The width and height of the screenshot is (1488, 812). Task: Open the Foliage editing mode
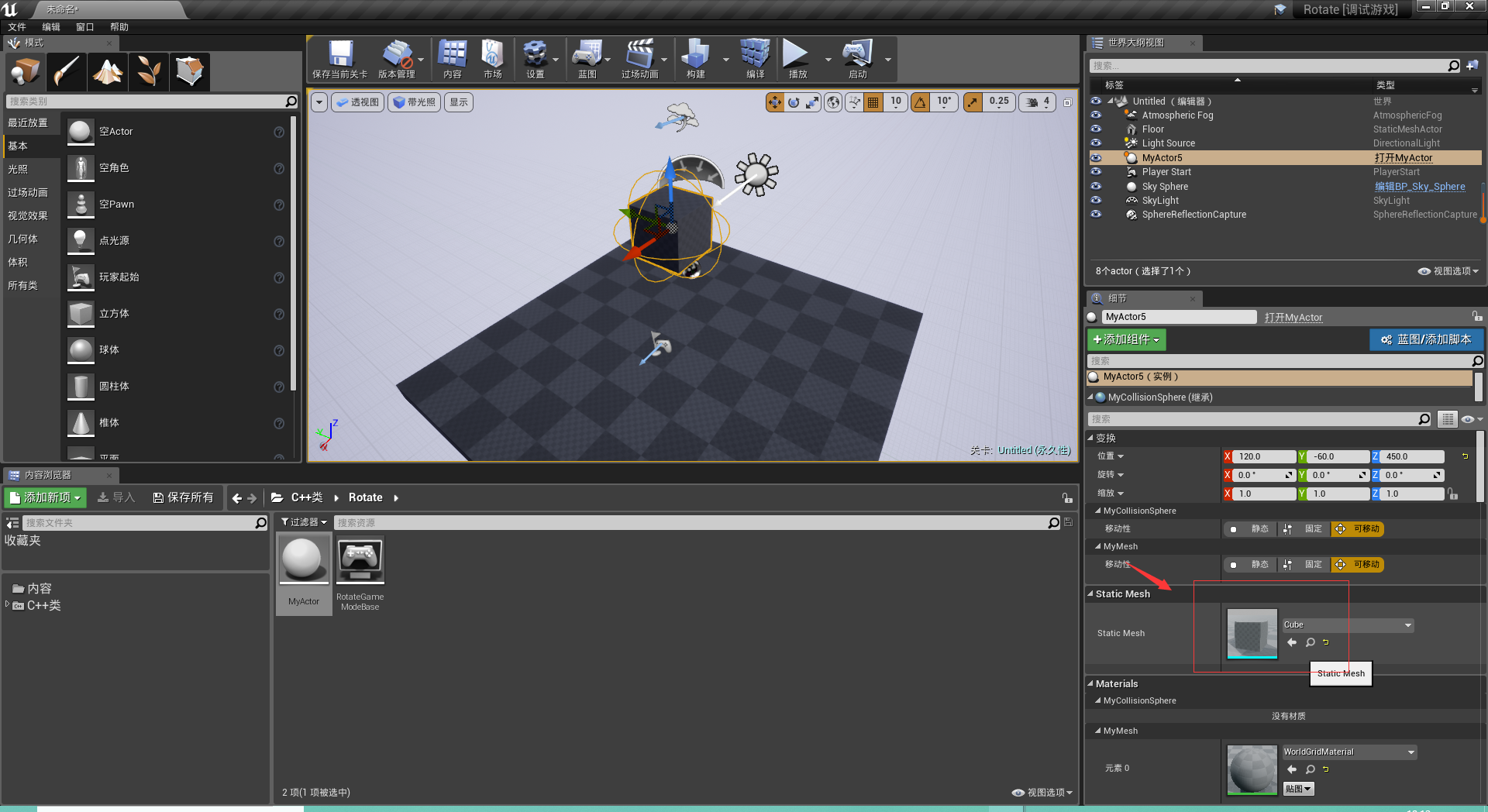click(x=148, y=71)
